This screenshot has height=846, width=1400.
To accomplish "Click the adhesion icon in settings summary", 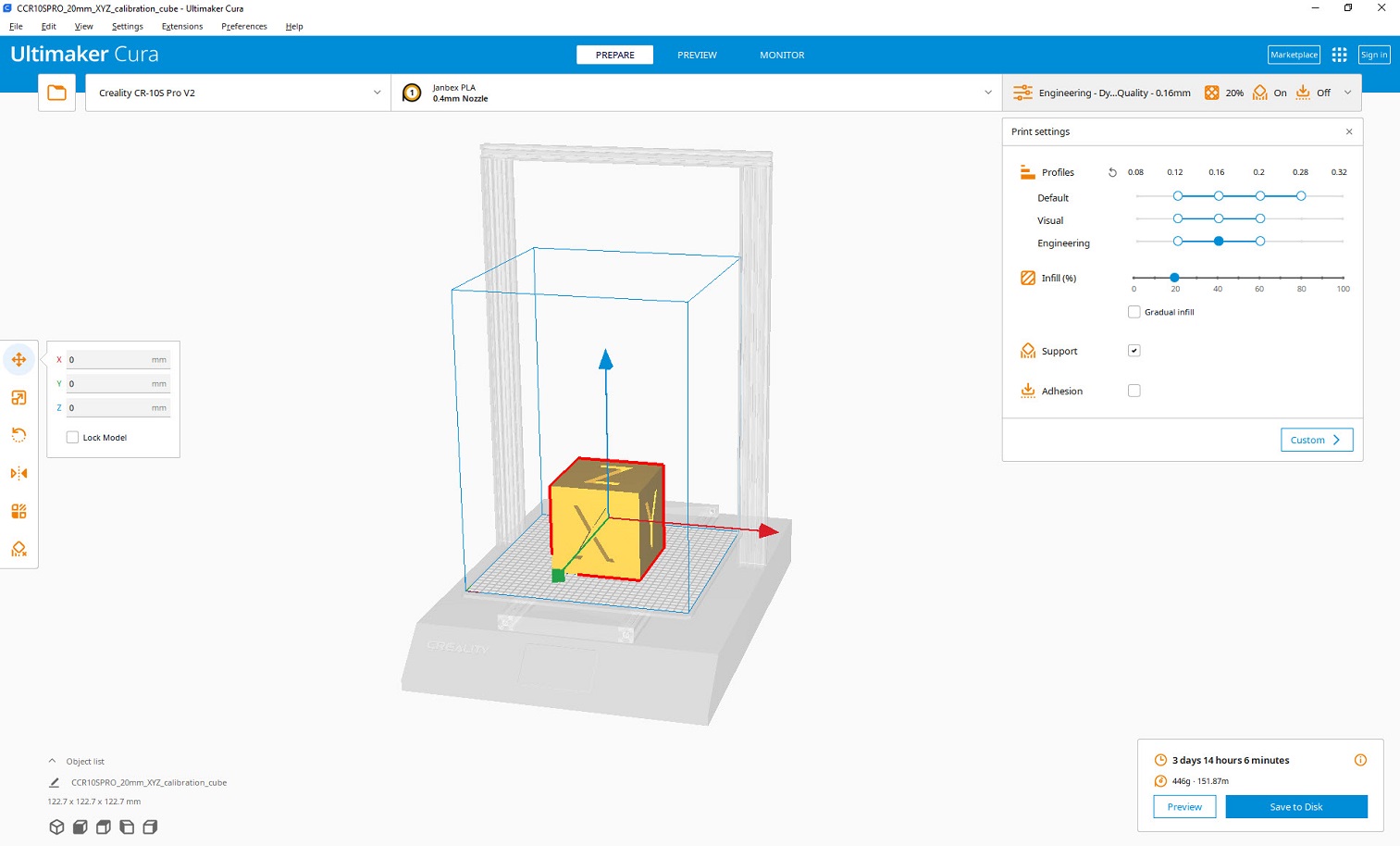I will pyautogui.click(x=1303, y=93).
